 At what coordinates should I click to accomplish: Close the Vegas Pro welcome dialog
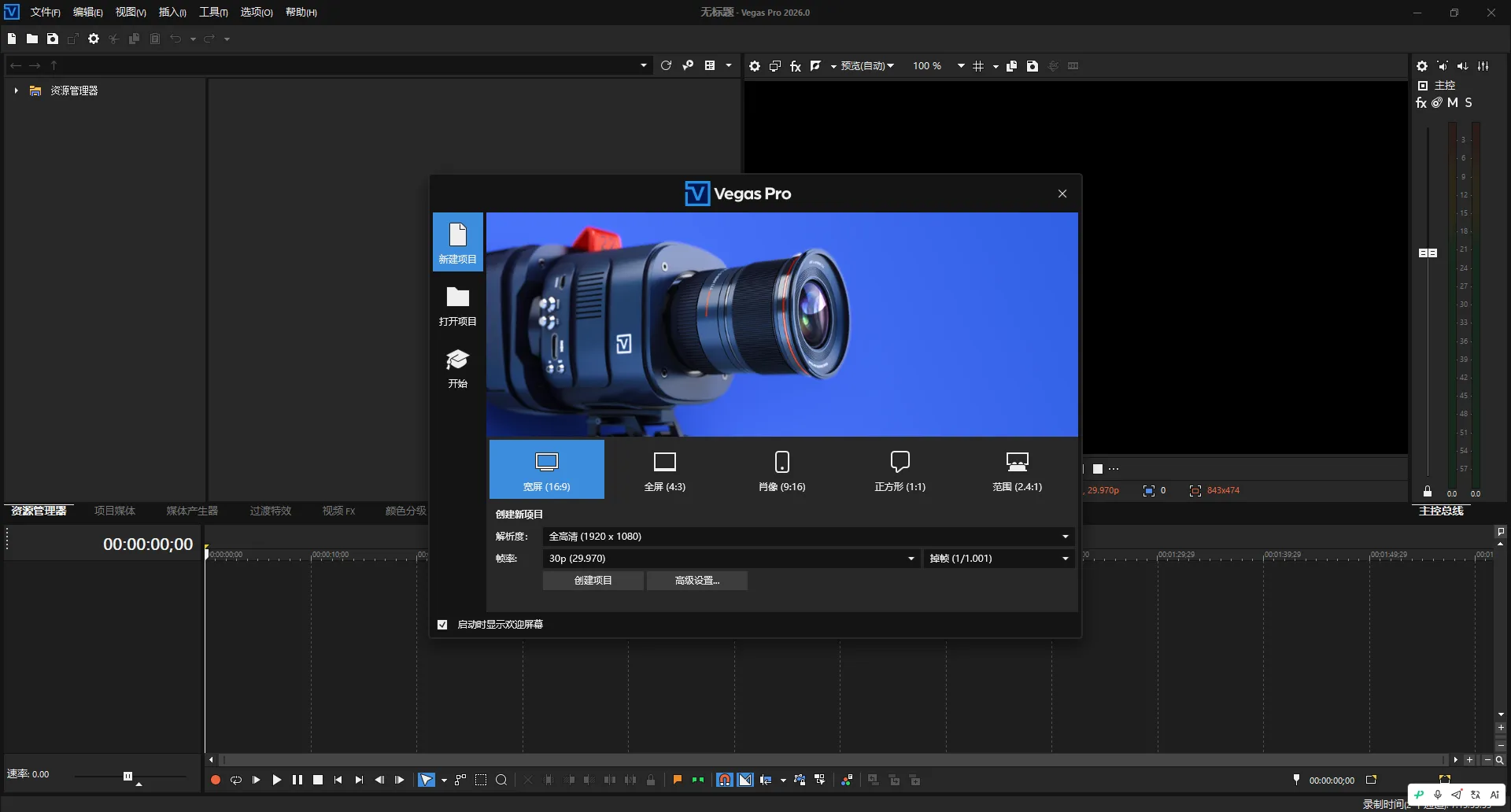pos(1062,194)
